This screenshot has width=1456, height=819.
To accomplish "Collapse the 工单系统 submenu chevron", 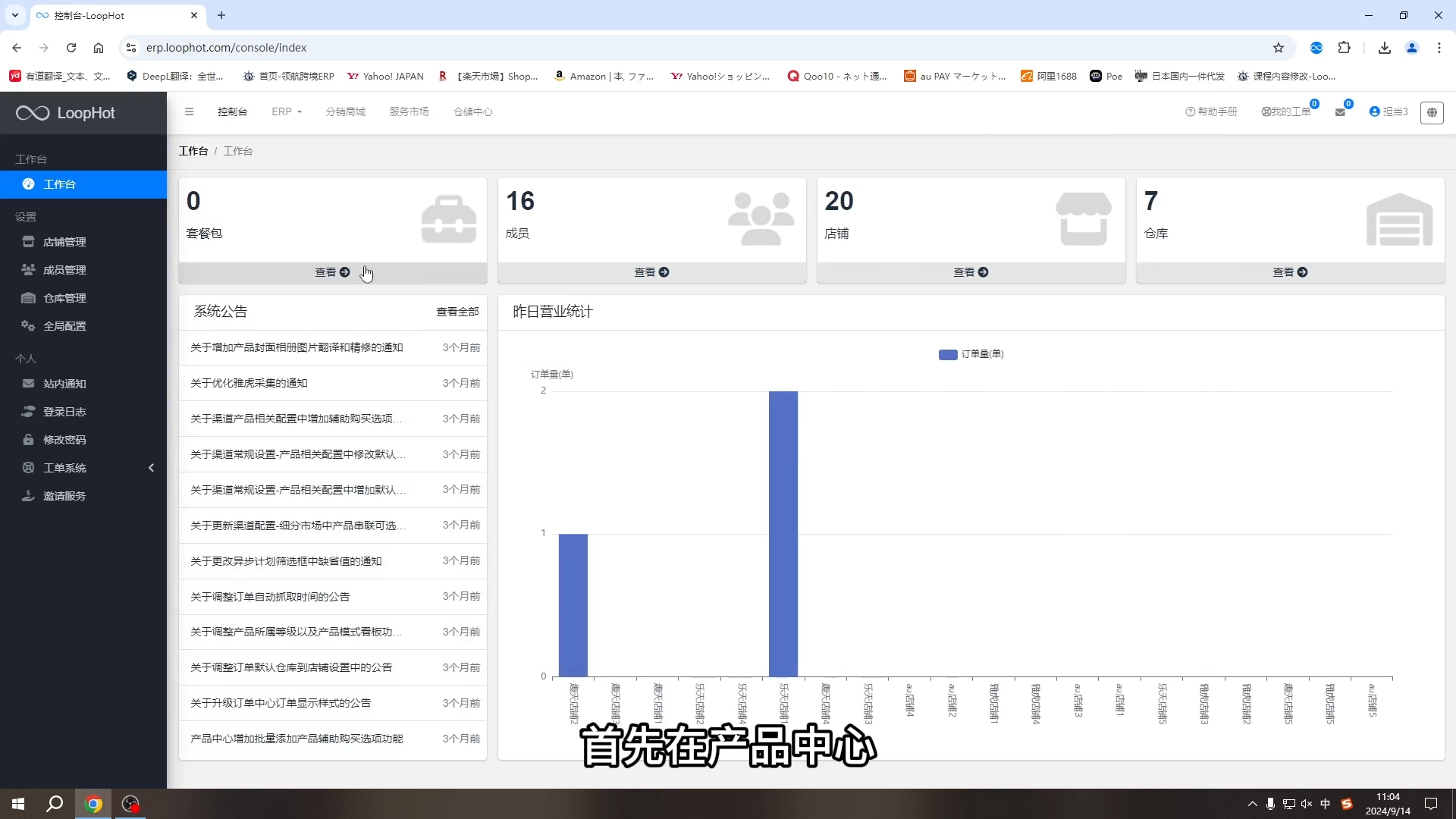I will coord(151,468).
